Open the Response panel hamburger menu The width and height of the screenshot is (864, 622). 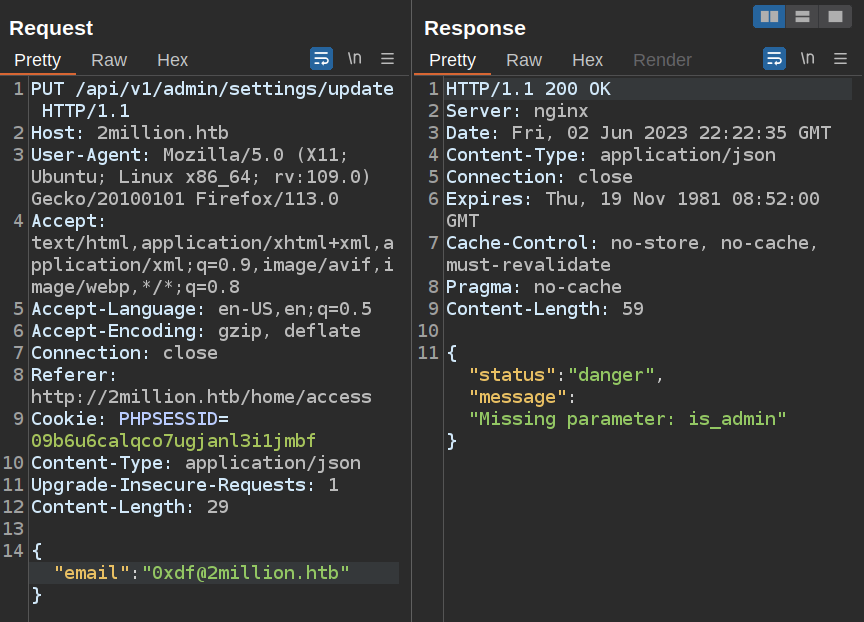click(x=841, y=59)
